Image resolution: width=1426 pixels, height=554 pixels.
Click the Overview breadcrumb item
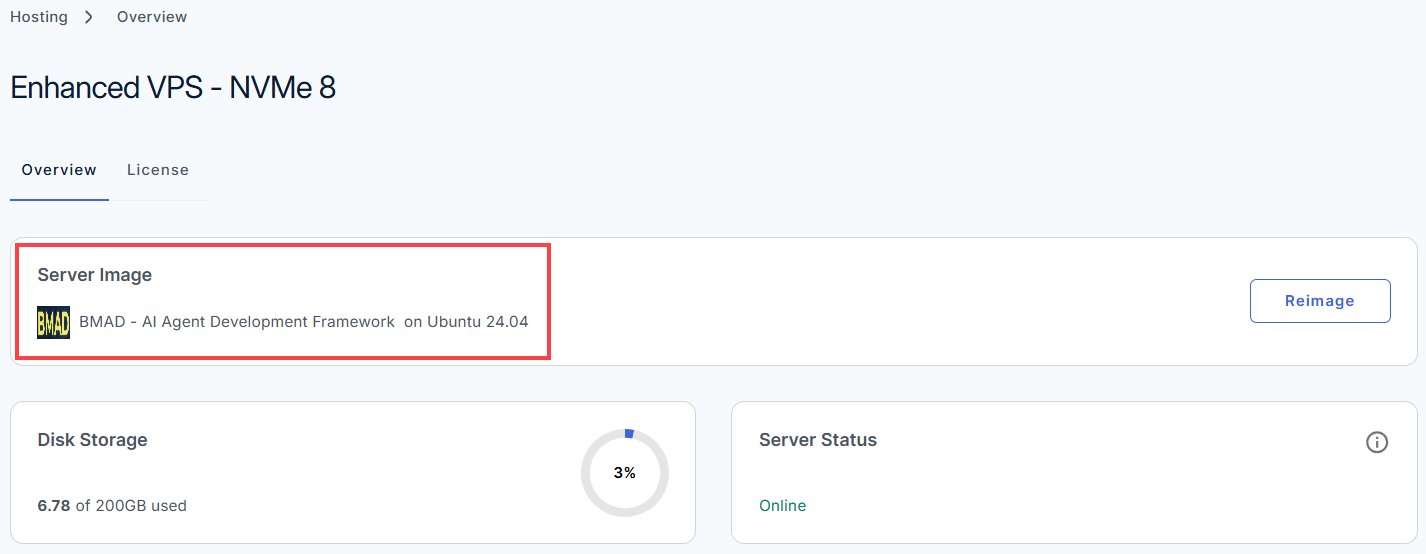click(x=152, y=17)
